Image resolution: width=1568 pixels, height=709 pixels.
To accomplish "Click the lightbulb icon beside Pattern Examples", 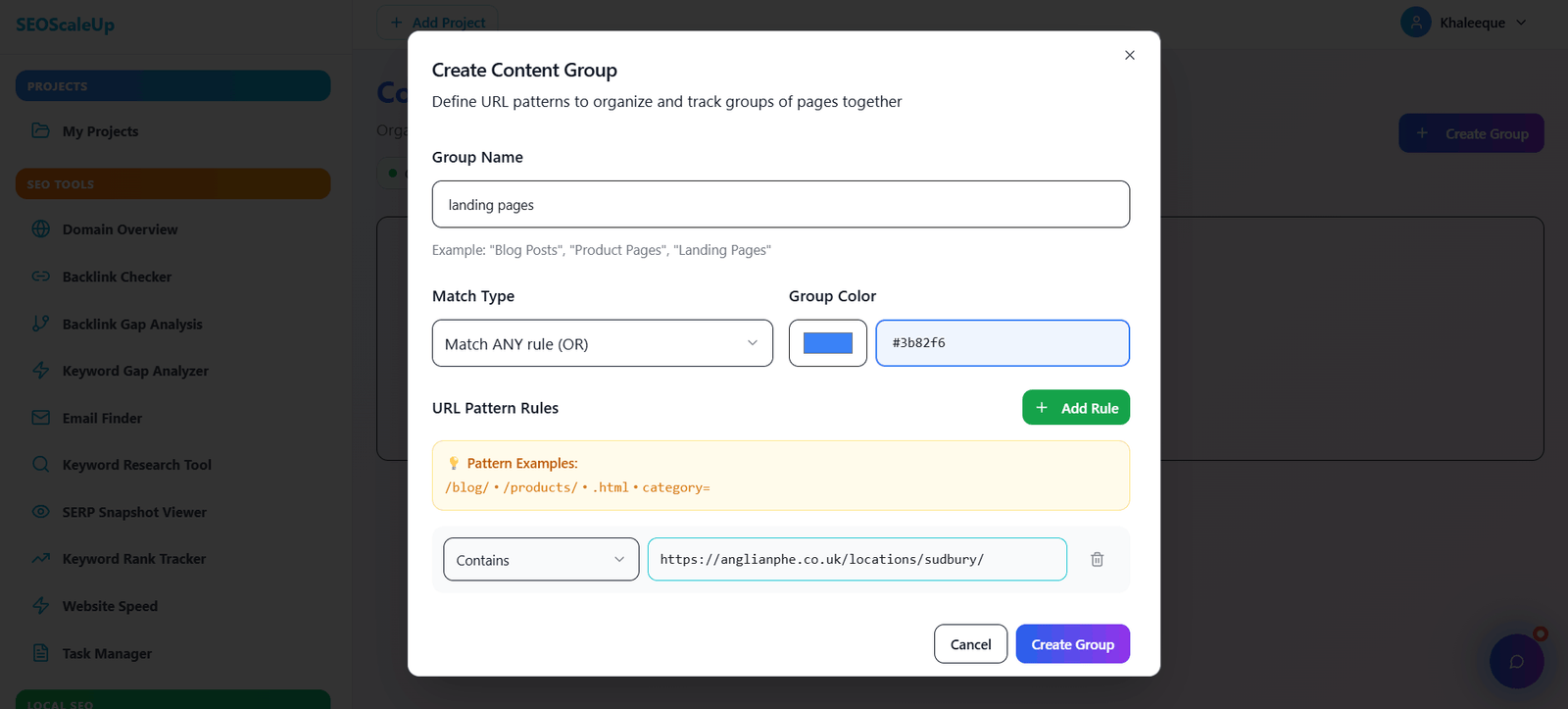I will coord(454,463).
